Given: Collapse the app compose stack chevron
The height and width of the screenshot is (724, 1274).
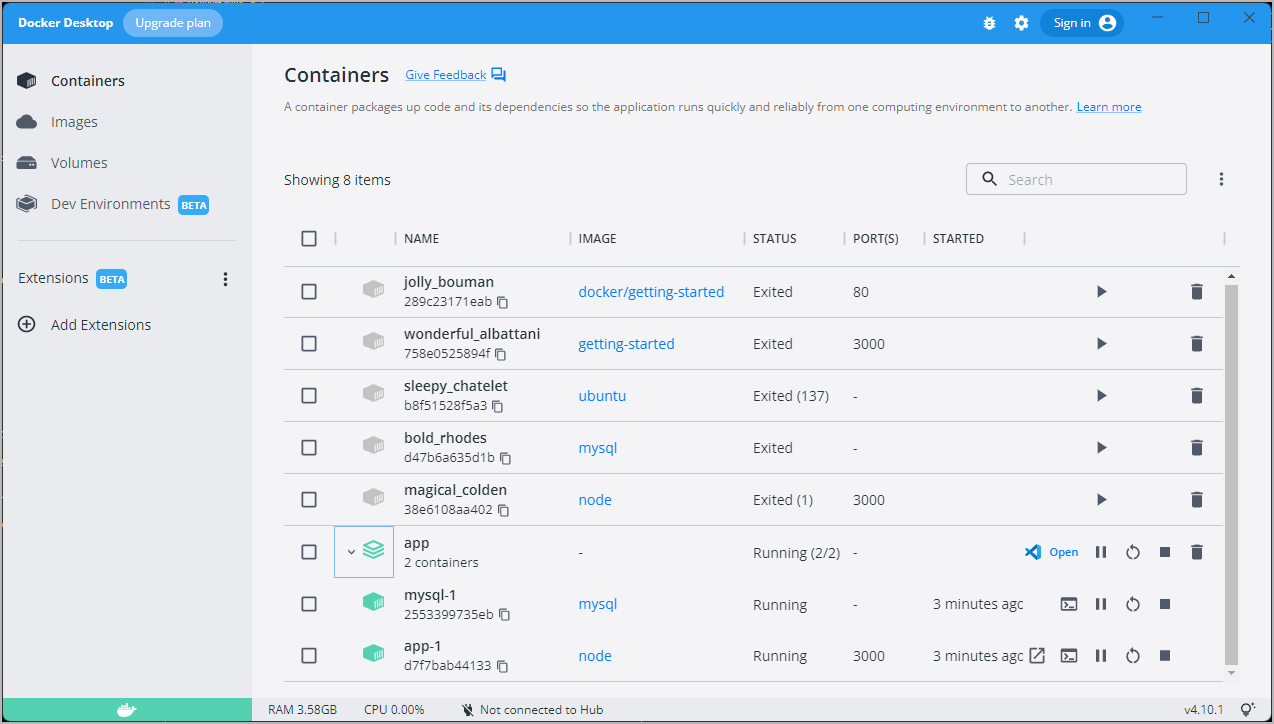Looking at the screenshot, I should [351, 552].
